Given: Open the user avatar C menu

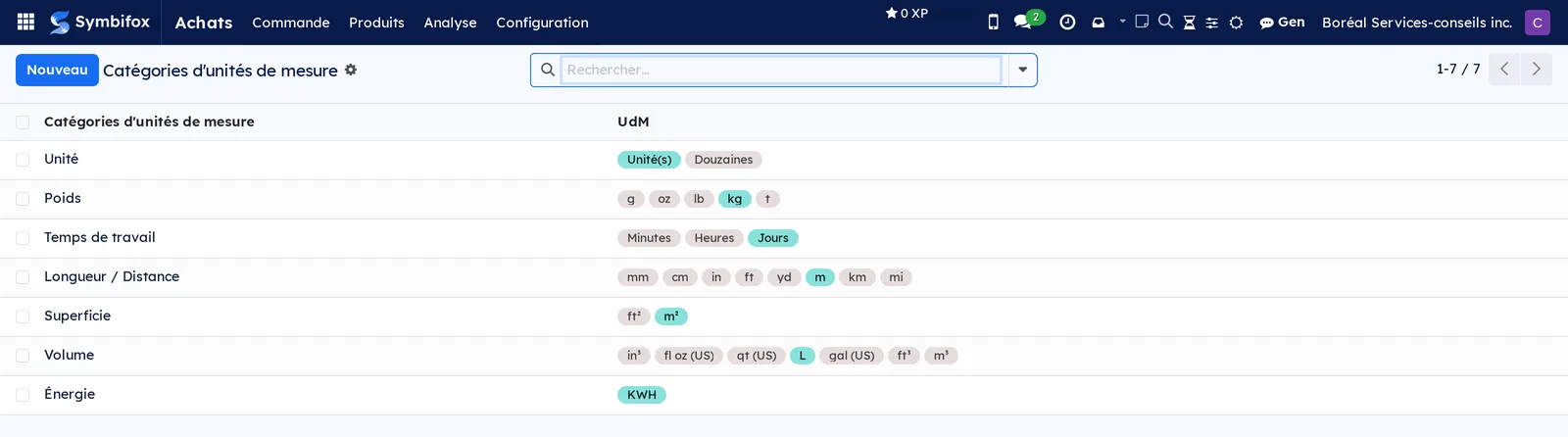Looking at the screenshot, I should tap(1538, 22).
